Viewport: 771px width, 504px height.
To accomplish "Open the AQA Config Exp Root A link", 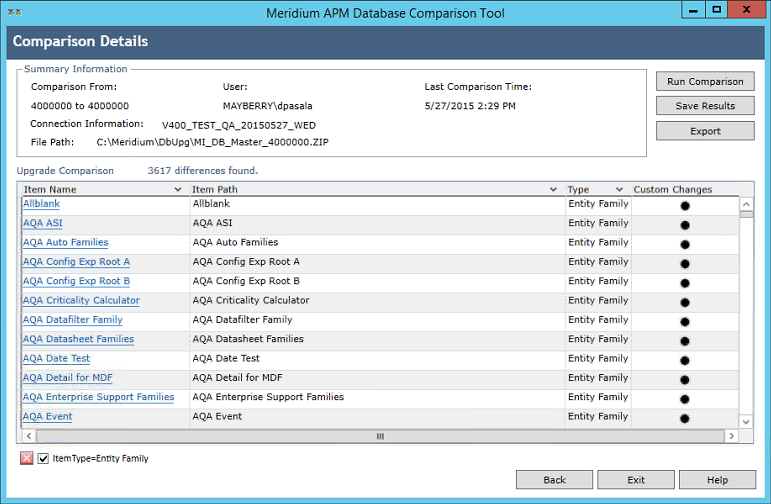I will [x=76, y=262].
